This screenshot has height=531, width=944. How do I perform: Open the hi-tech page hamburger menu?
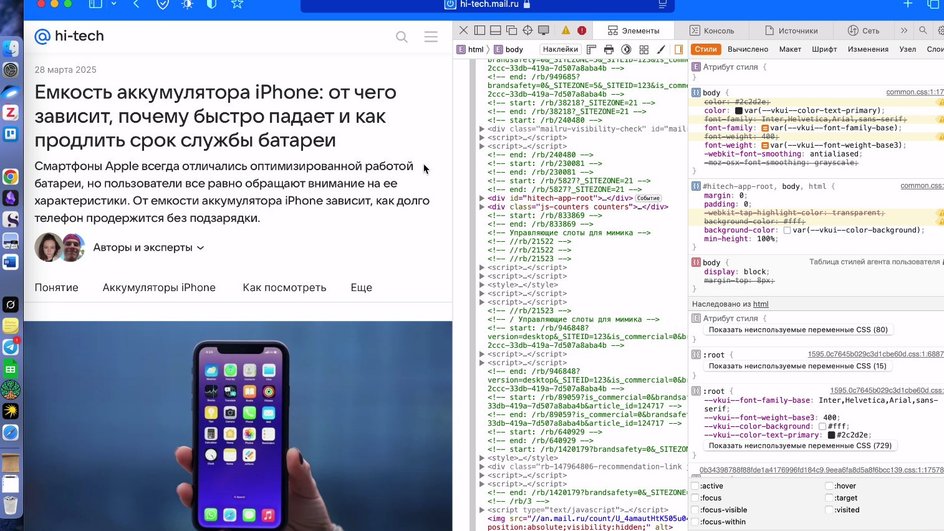coord(431,37)
